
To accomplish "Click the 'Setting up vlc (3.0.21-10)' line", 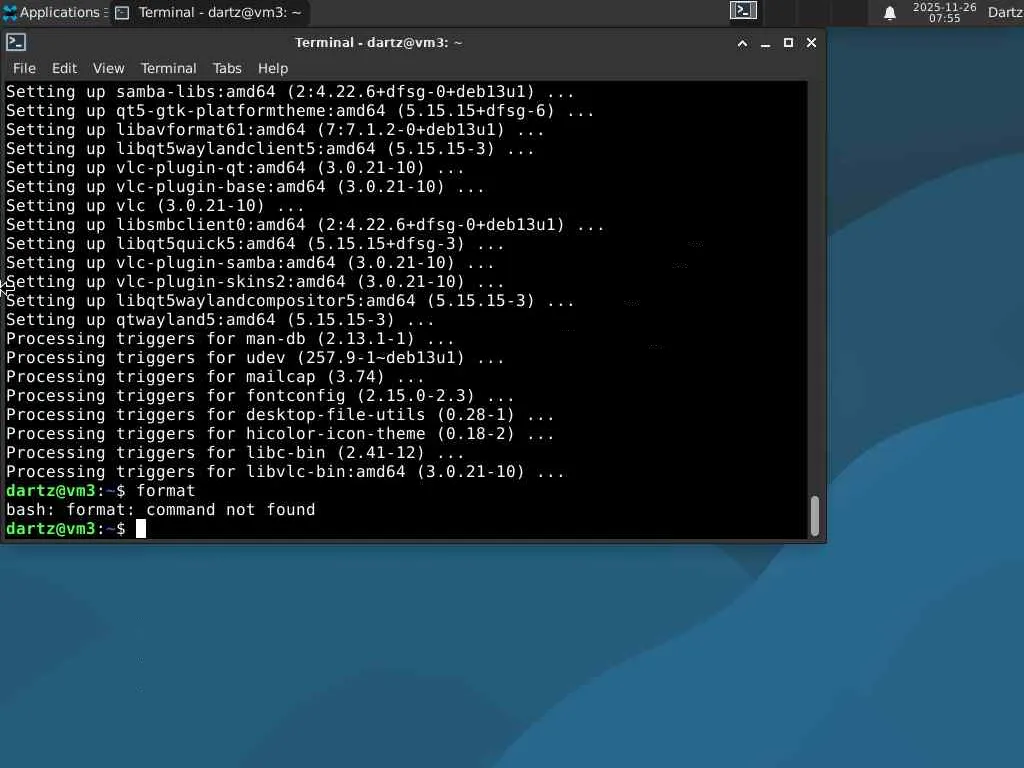I will [155, 206].
